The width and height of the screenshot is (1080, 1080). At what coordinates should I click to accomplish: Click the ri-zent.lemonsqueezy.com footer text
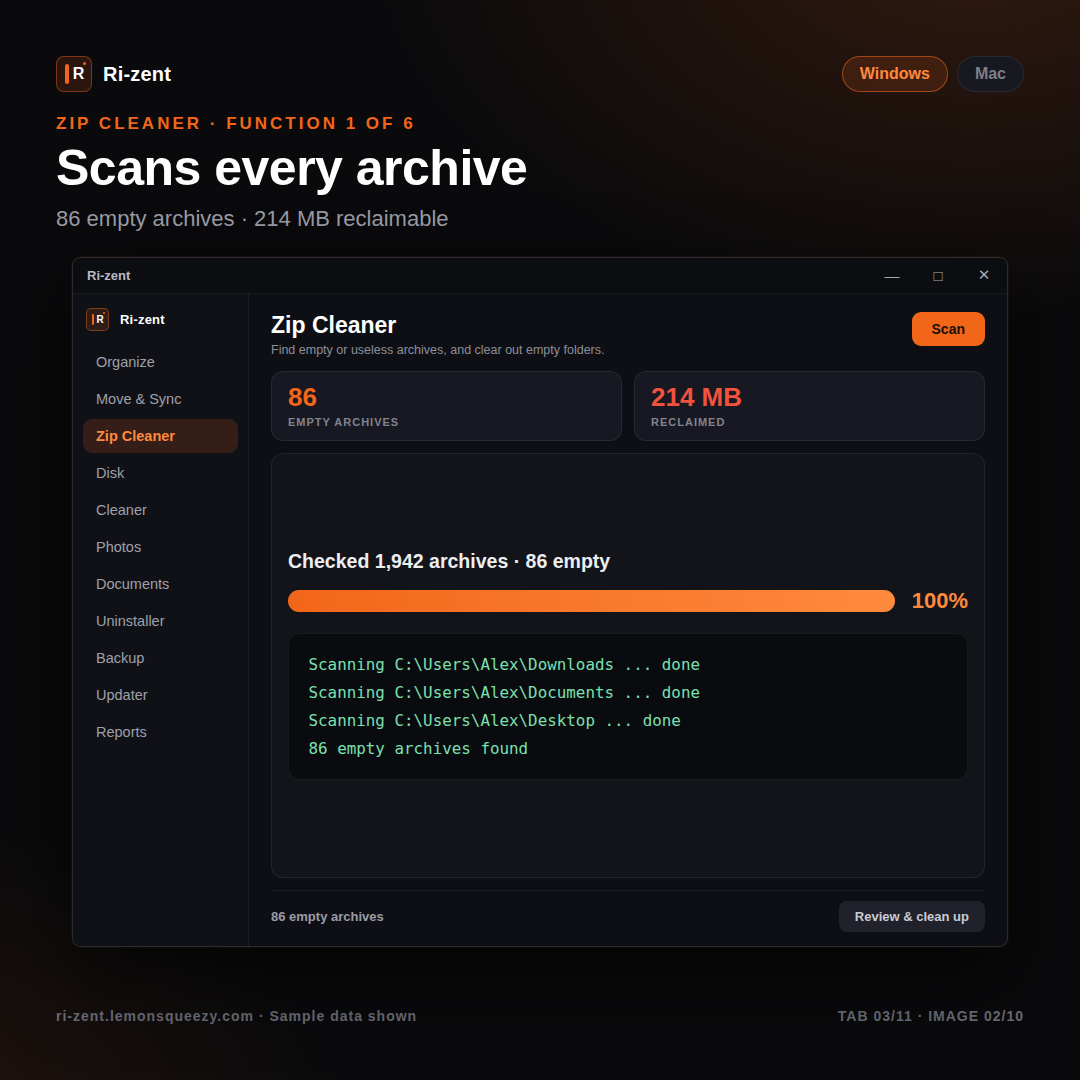(154, 1016)
